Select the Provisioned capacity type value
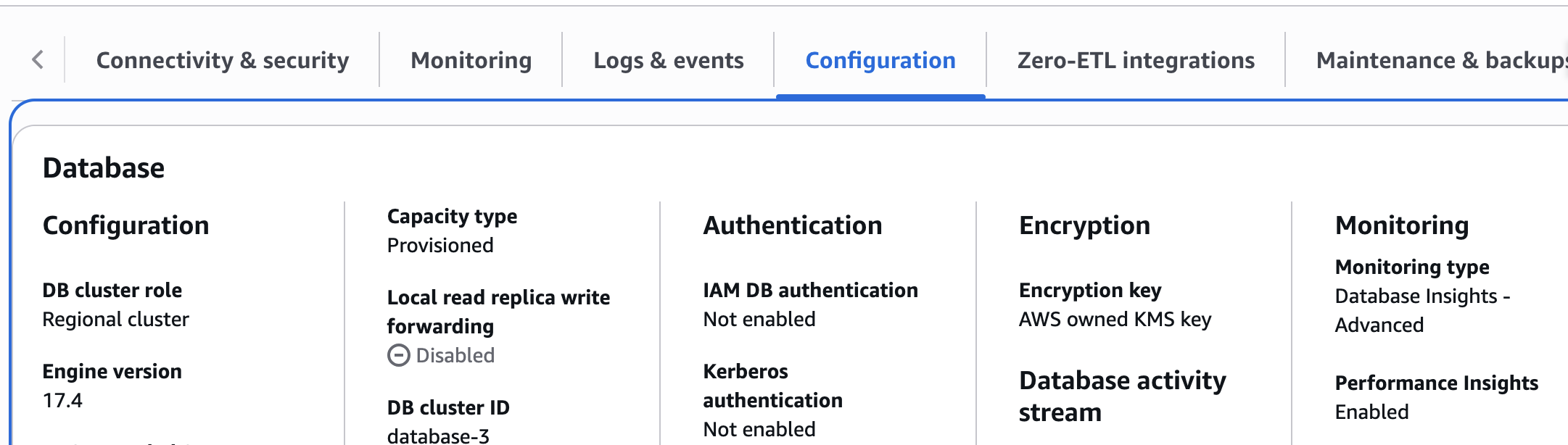1568x445 pixels. pos(440,246)
